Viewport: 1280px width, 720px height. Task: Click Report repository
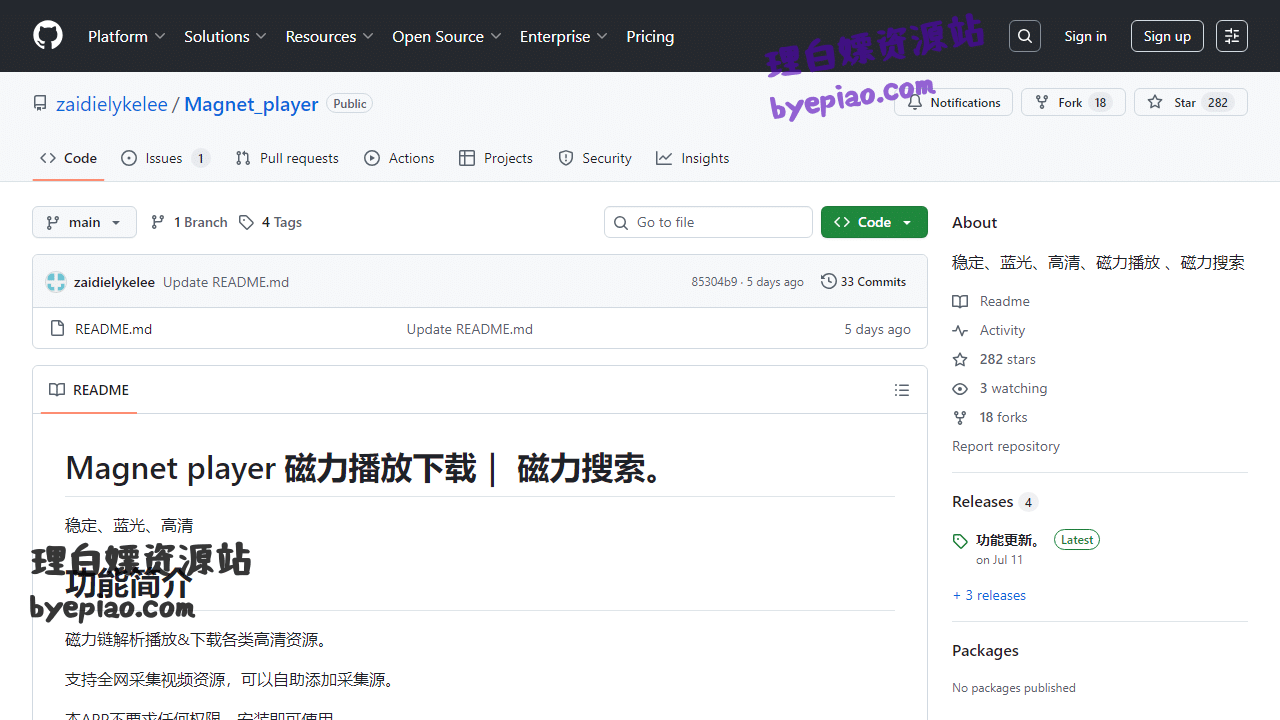(x=1006, y=446)
